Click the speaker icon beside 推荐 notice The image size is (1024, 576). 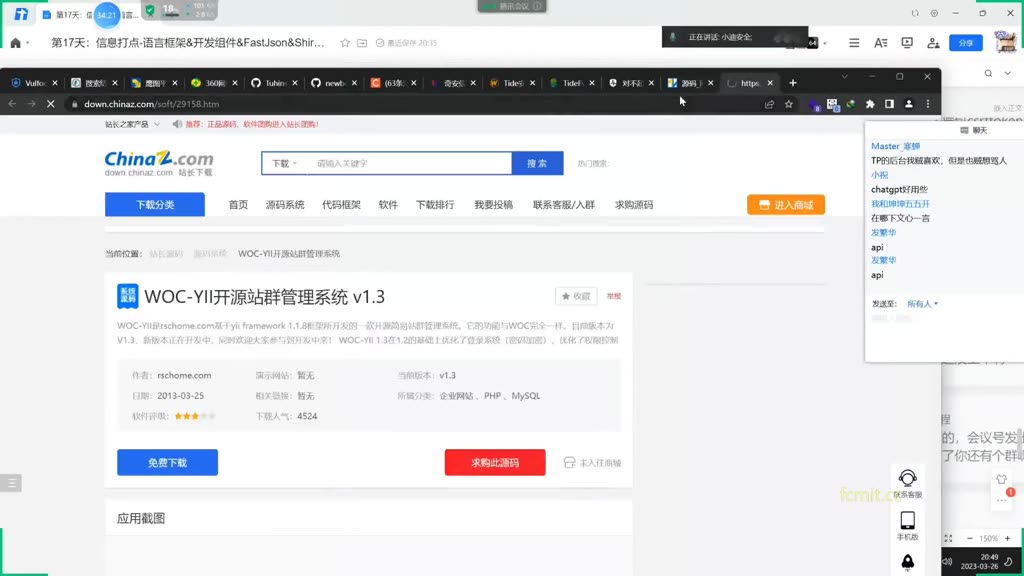(x=177, y=124)
